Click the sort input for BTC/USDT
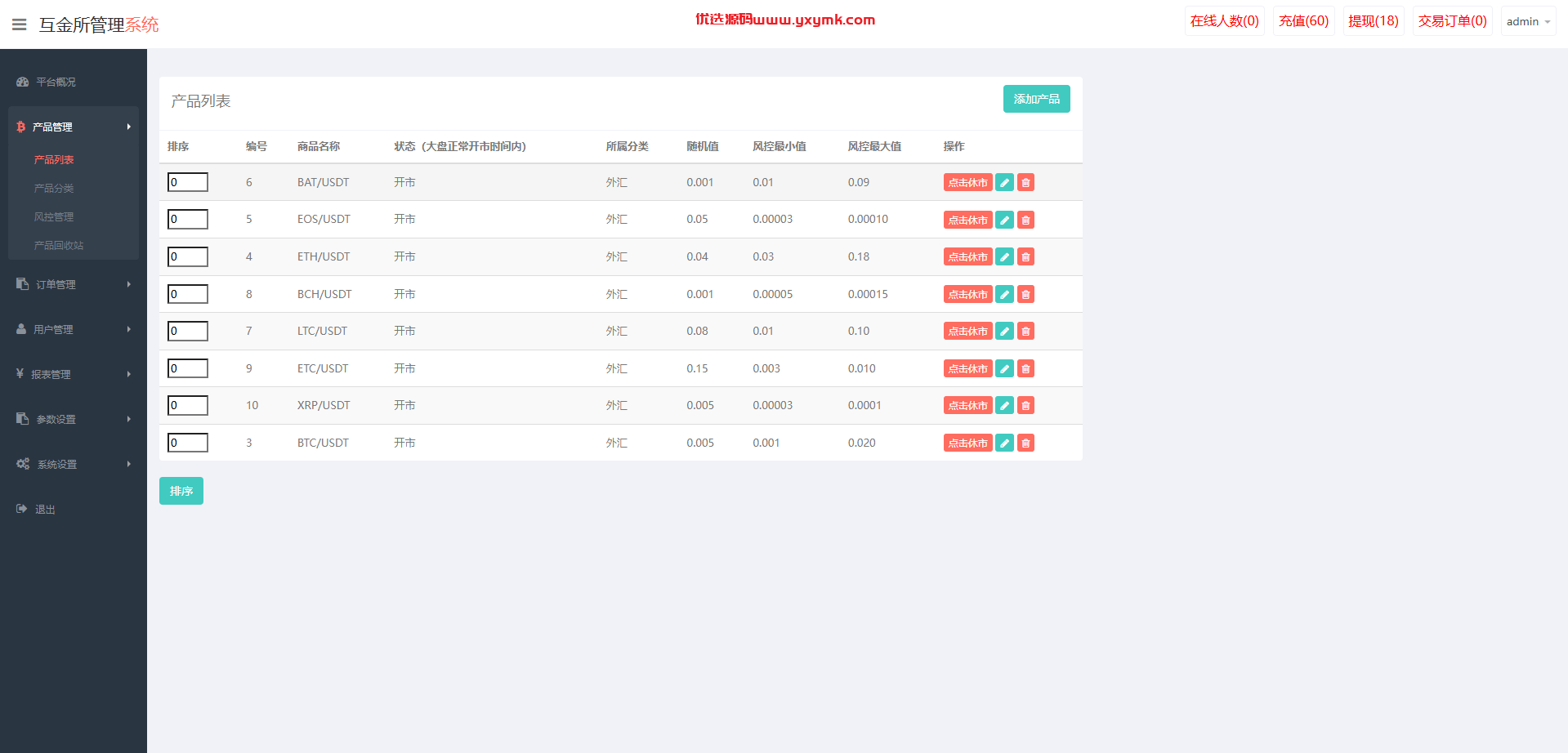 click(x=188, y=443)
